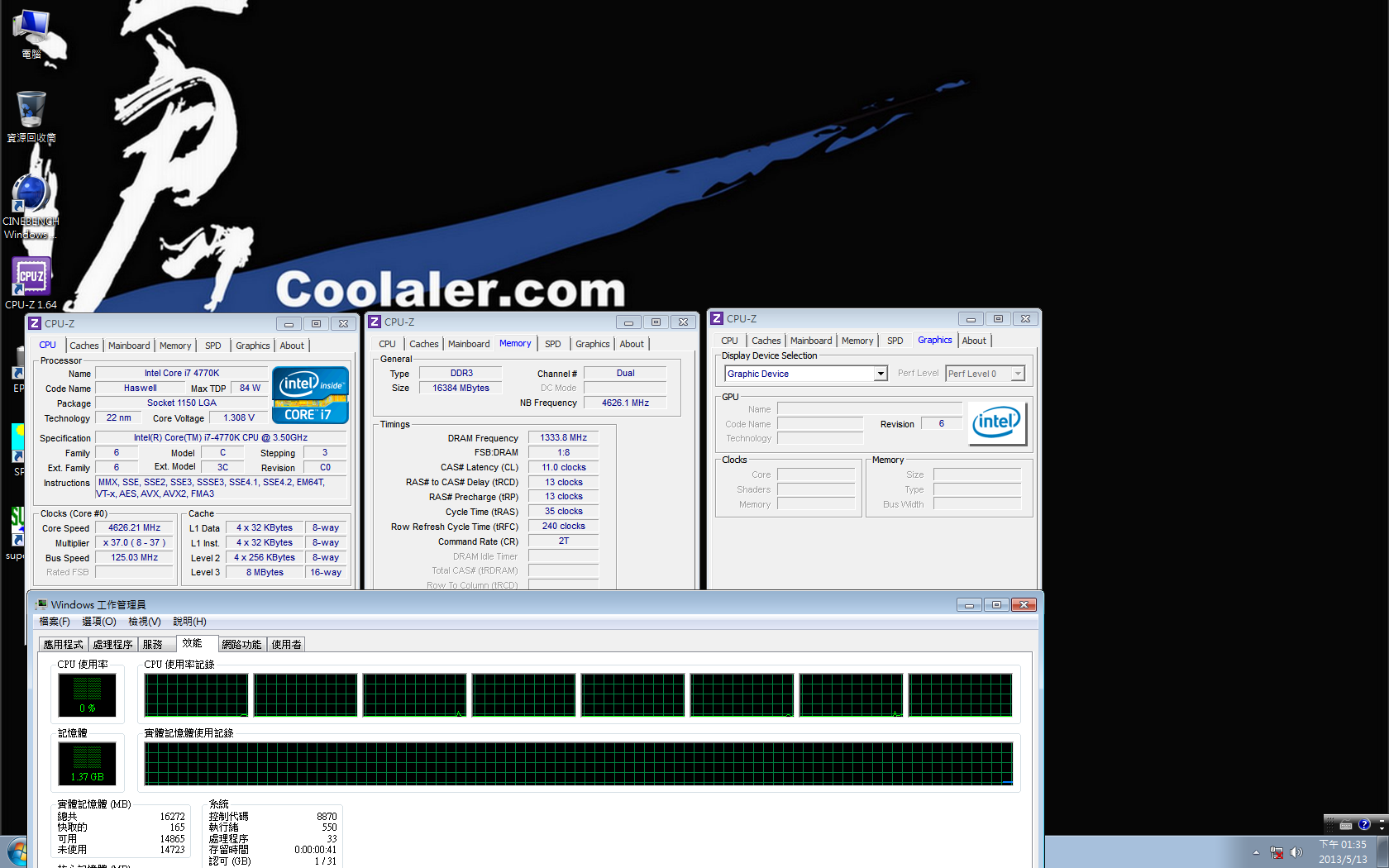This screenshot has width=1389, height=868.
Task: Click the Intel logo in Graphics tab
Action: (997, 423)
